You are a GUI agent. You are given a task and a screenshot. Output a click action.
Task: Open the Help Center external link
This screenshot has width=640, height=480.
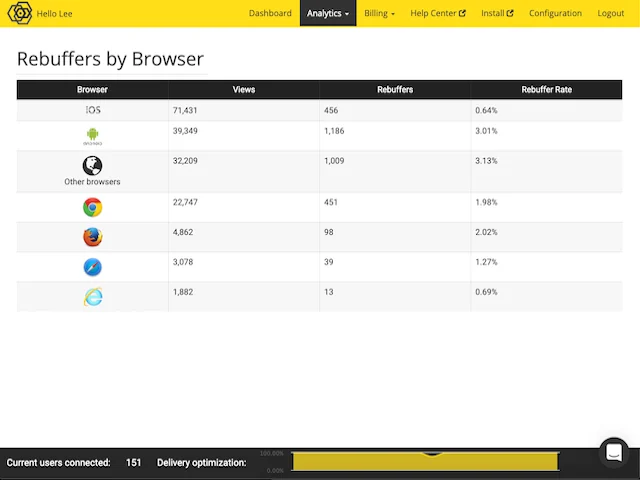[x=438, y=13]
